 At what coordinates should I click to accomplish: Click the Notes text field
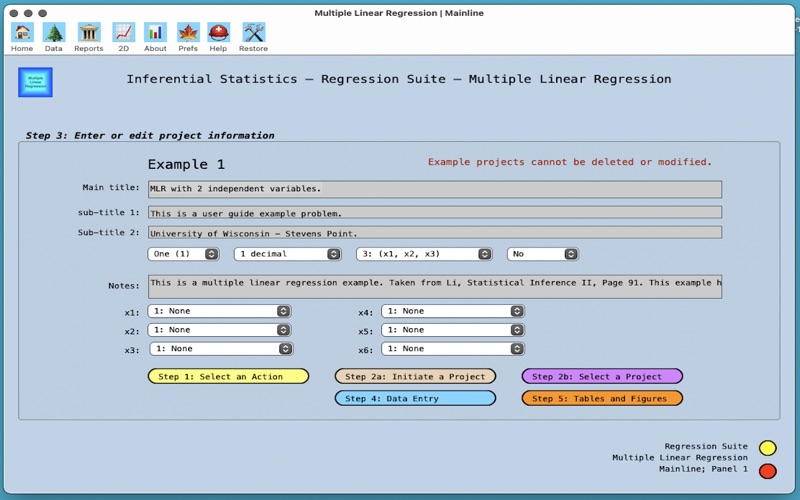[x=435, y=287]
